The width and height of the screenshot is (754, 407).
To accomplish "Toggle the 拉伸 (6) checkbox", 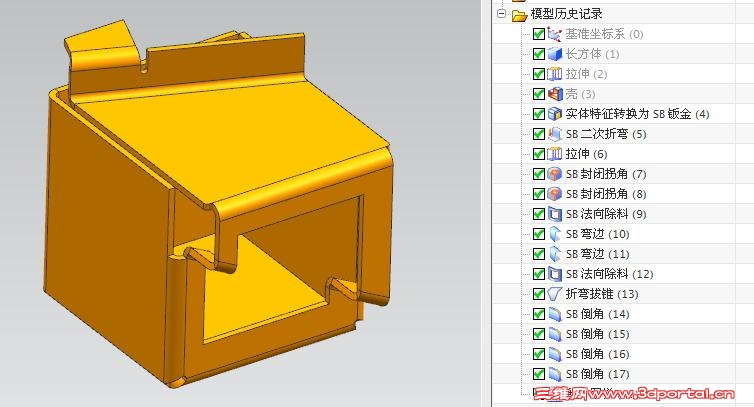I will (539, 154).
